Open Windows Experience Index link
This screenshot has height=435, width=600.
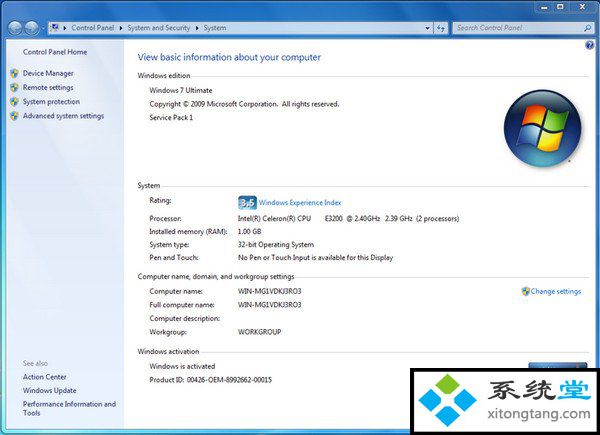pos(300,202)
